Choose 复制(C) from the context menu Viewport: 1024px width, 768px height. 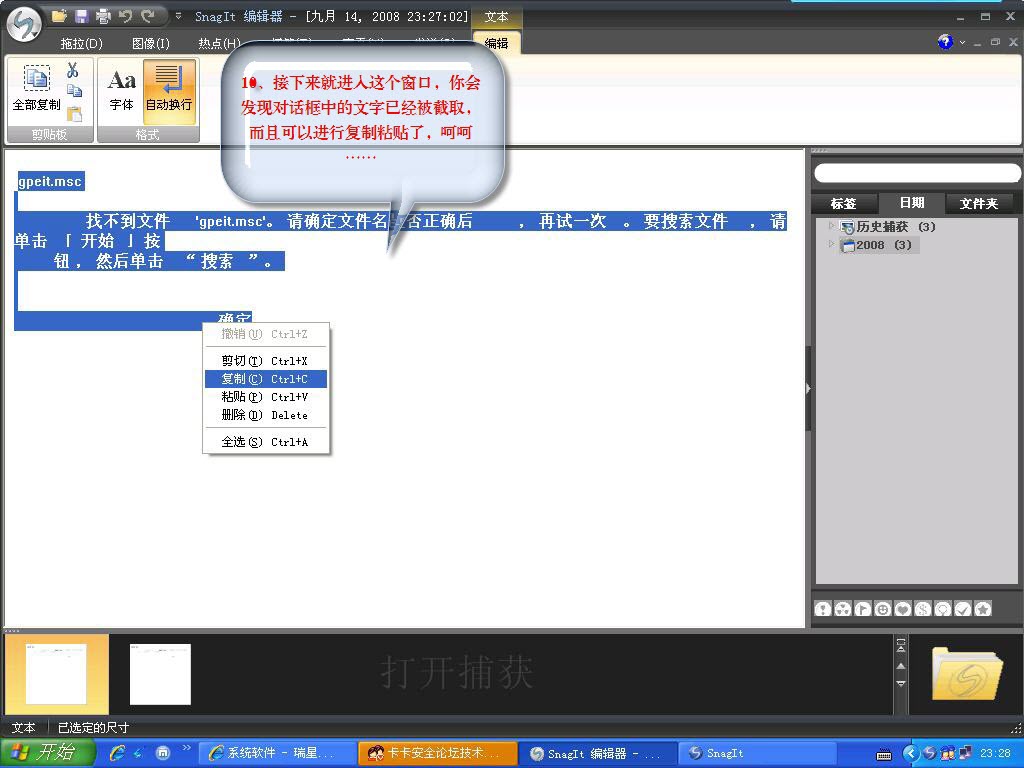tap(266, 379)
